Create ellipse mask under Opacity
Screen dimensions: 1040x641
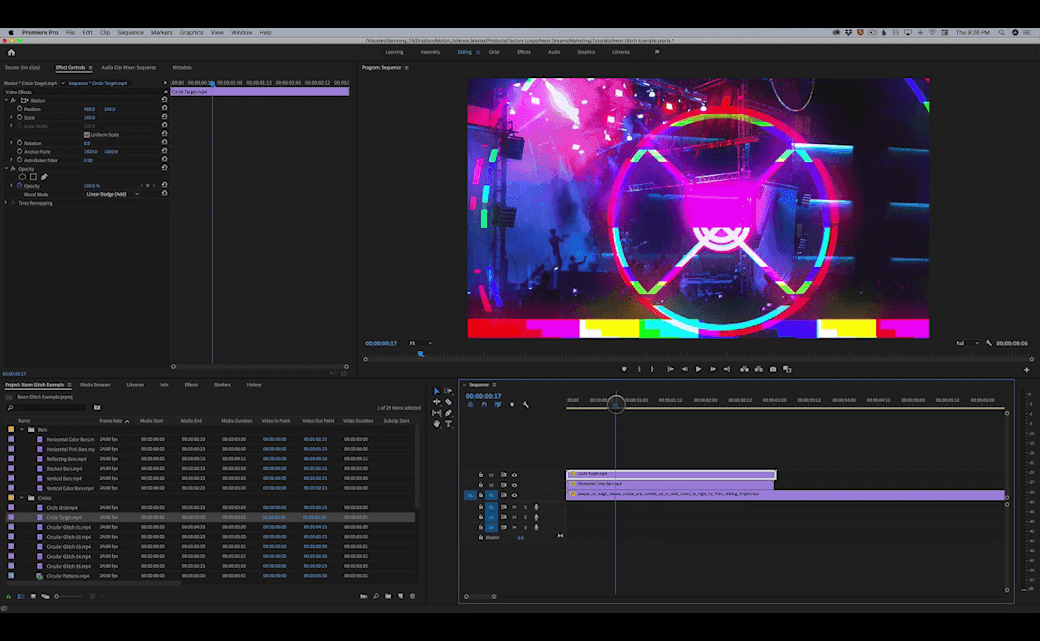click(22, 177)
